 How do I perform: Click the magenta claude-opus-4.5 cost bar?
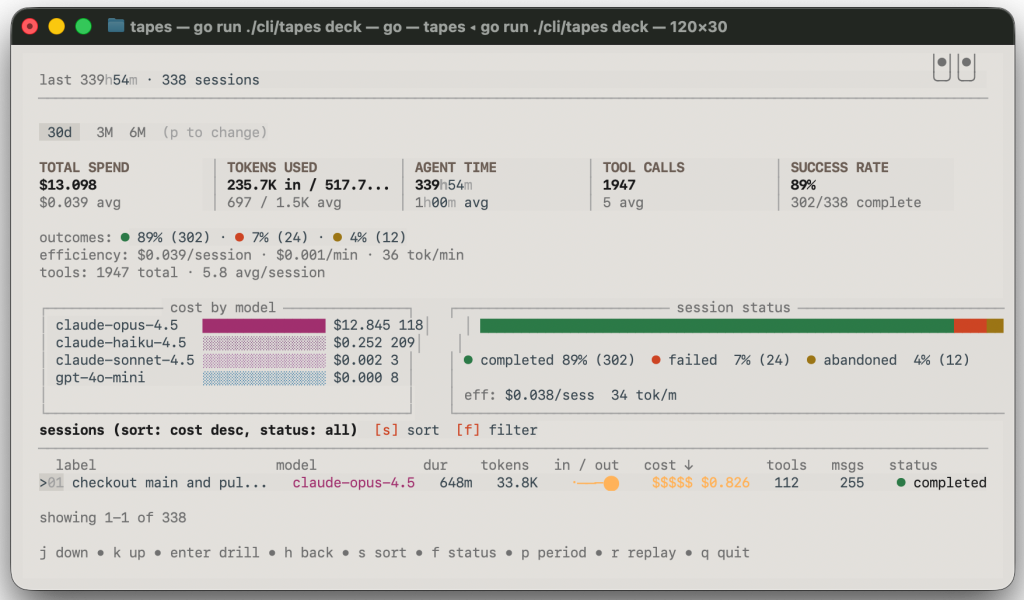(x=264, y=325)
